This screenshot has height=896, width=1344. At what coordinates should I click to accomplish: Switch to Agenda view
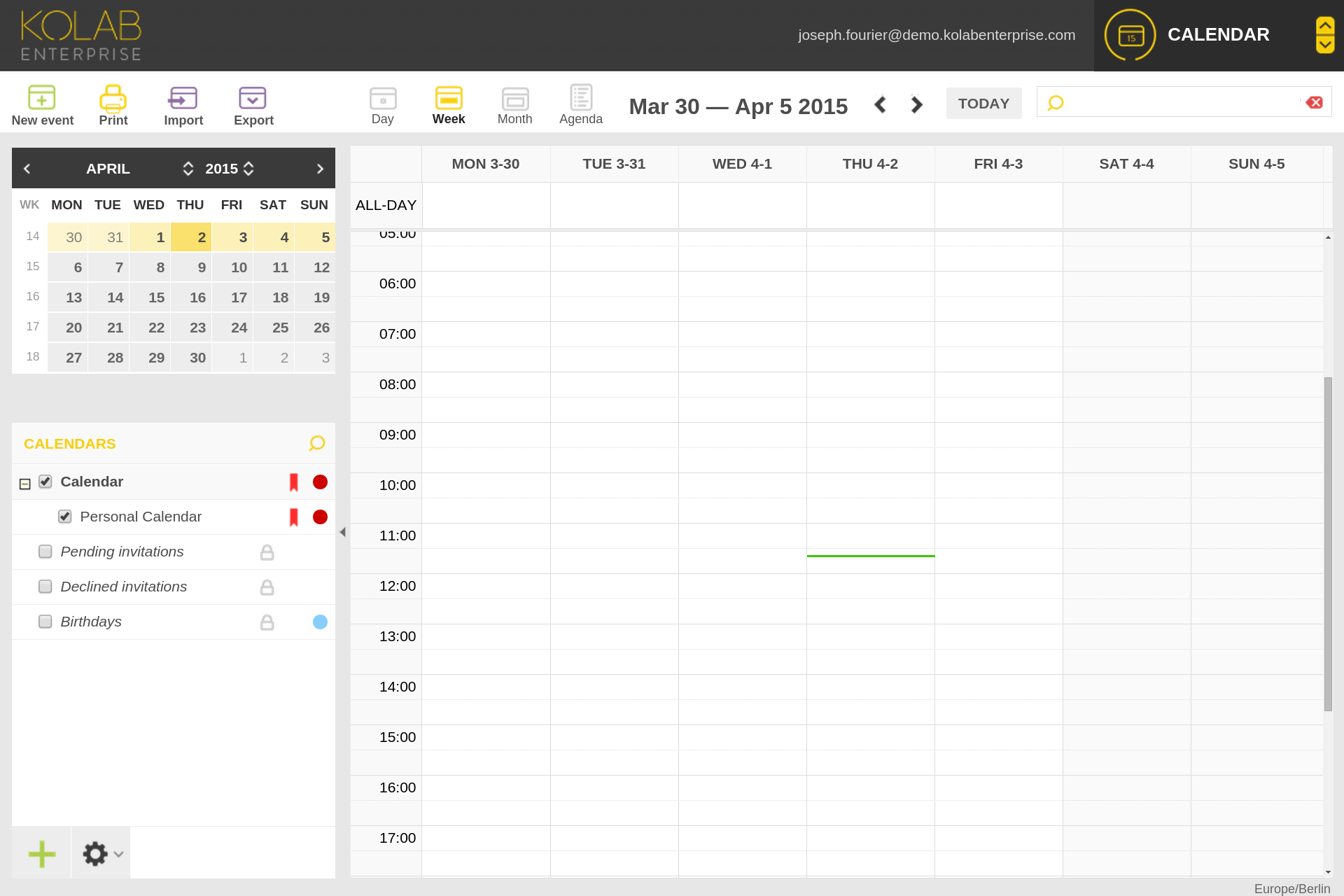click(580, 105)
